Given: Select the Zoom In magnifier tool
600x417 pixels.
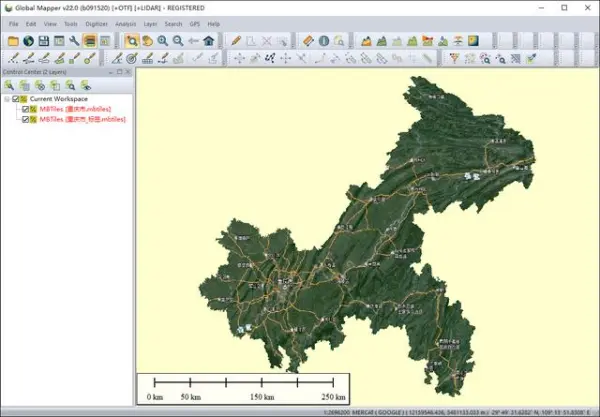Looking at the screenshot, I should (163, 41).
